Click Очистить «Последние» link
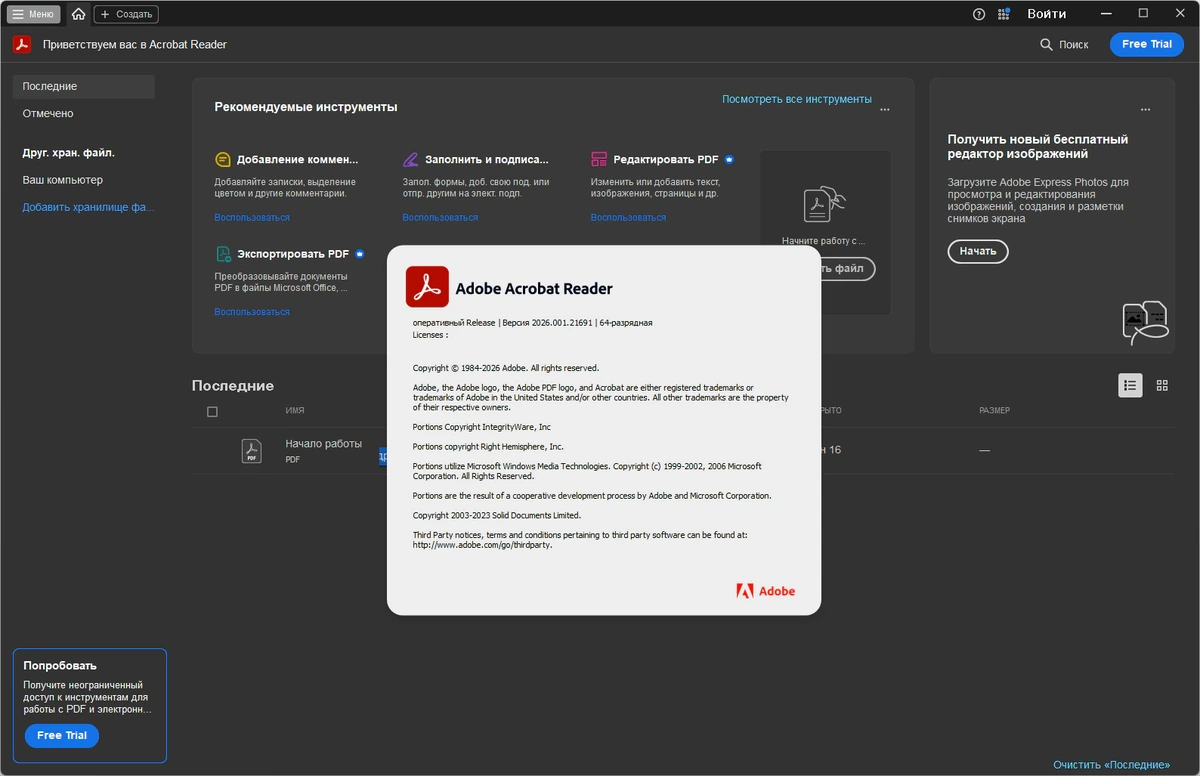The image size is (1200, 776). [1111, 765]
